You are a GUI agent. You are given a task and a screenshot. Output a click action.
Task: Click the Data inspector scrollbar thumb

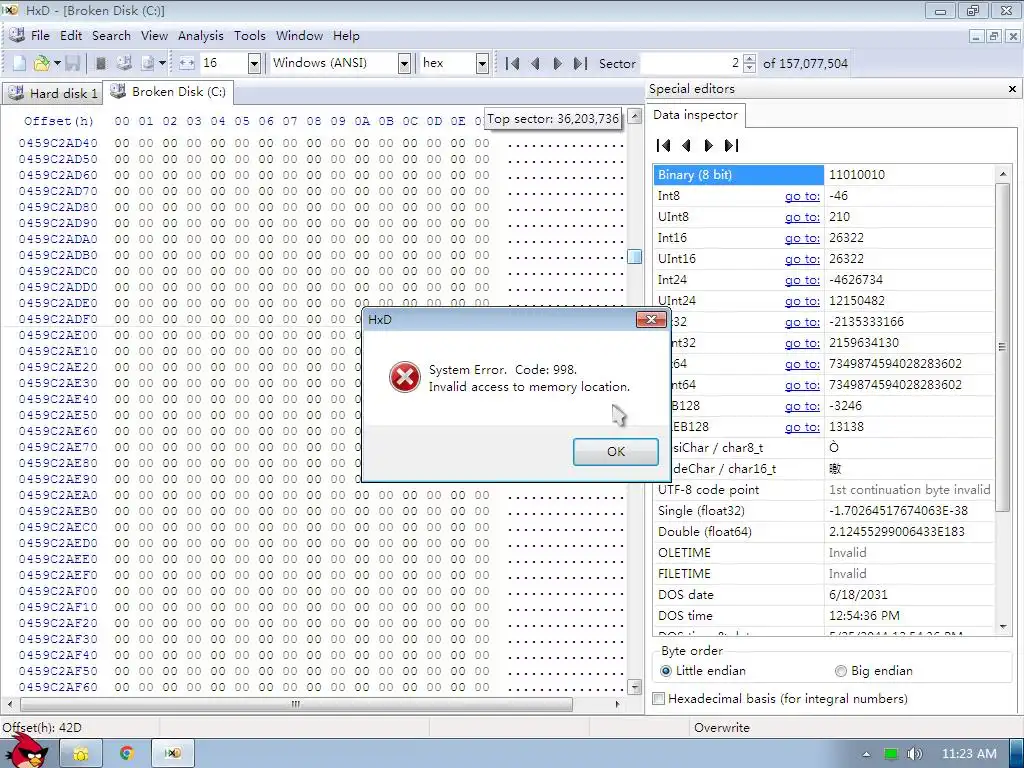click(1002, 347)
